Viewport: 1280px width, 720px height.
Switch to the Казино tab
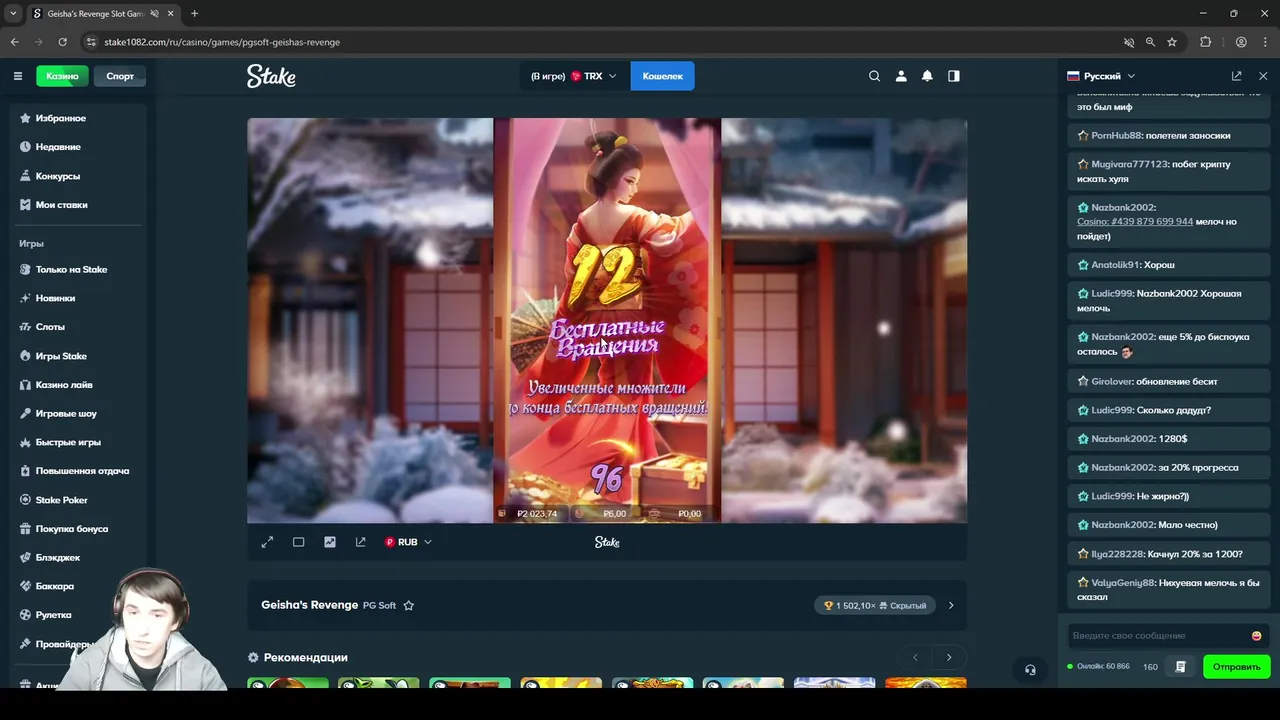click(62, 76)
